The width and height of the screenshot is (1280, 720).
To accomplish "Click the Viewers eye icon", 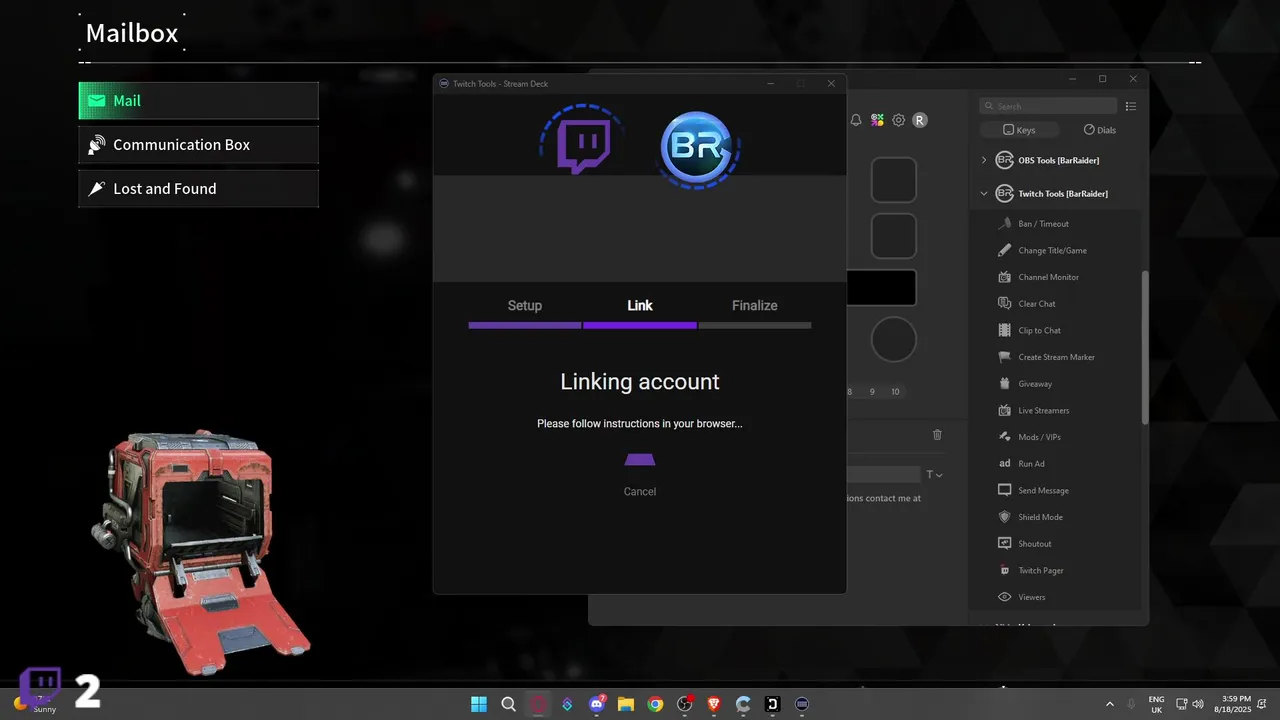I will 1005,597.
